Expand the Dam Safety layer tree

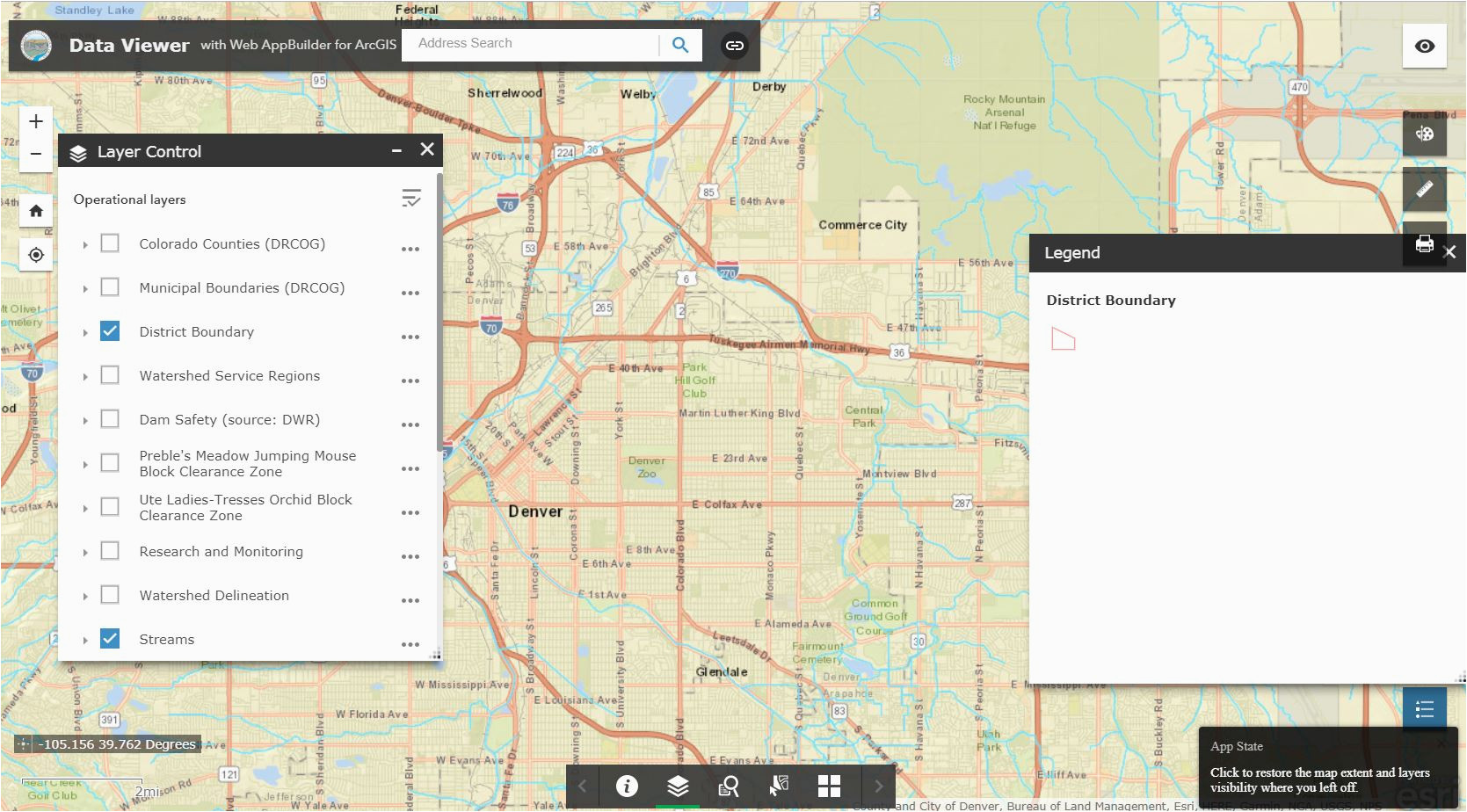[x=85, y=421]
